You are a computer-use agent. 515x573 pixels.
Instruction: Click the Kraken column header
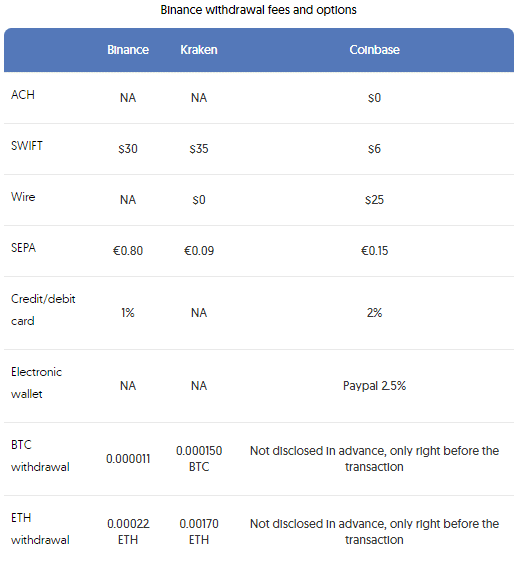199,50
